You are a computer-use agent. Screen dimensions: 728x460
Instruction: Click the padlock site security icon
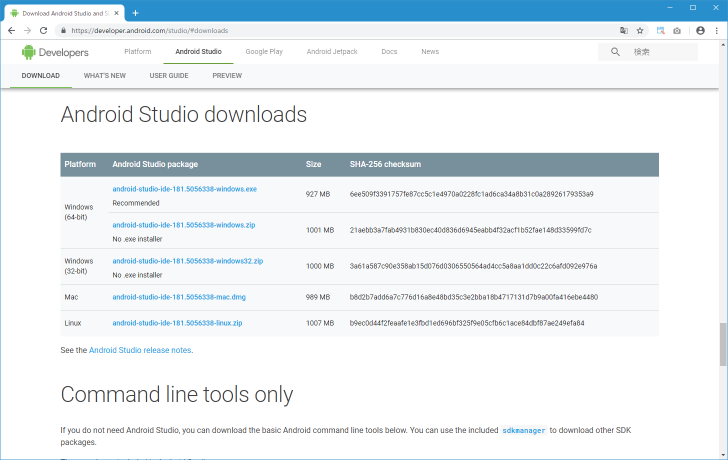coord(63,31)
